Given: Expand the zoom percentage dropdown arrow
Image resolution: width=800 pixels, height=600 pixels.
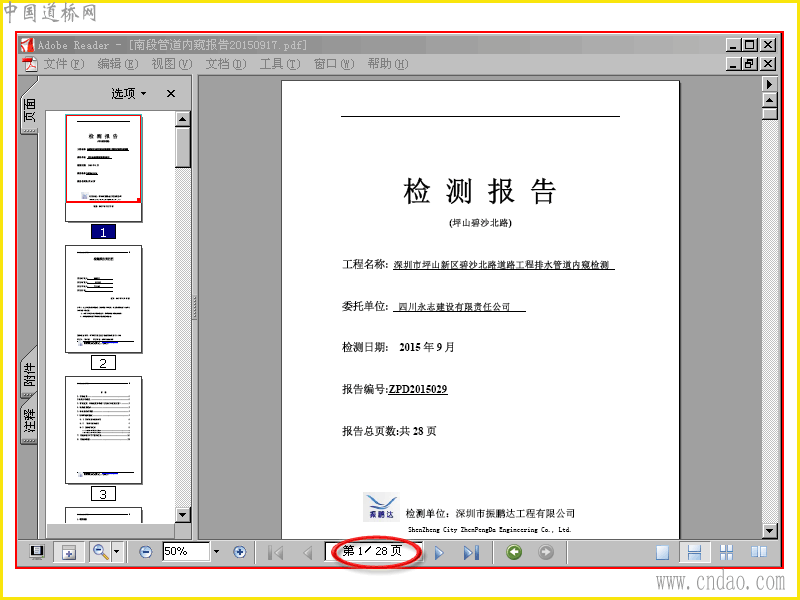Looking at the screenshot, I should point(216,552).
